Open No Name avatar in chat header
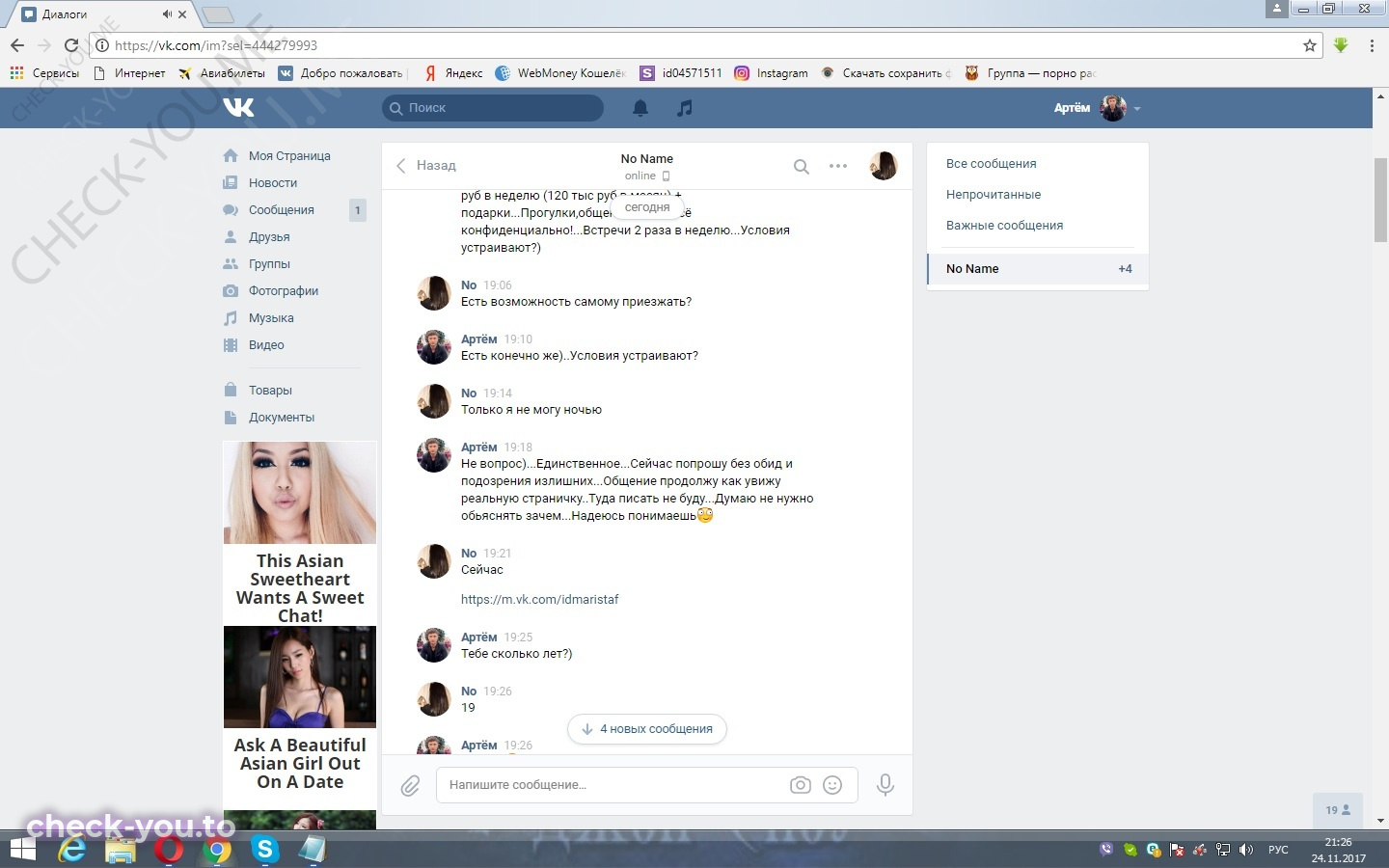1389x868 pixels. point(884,166)
